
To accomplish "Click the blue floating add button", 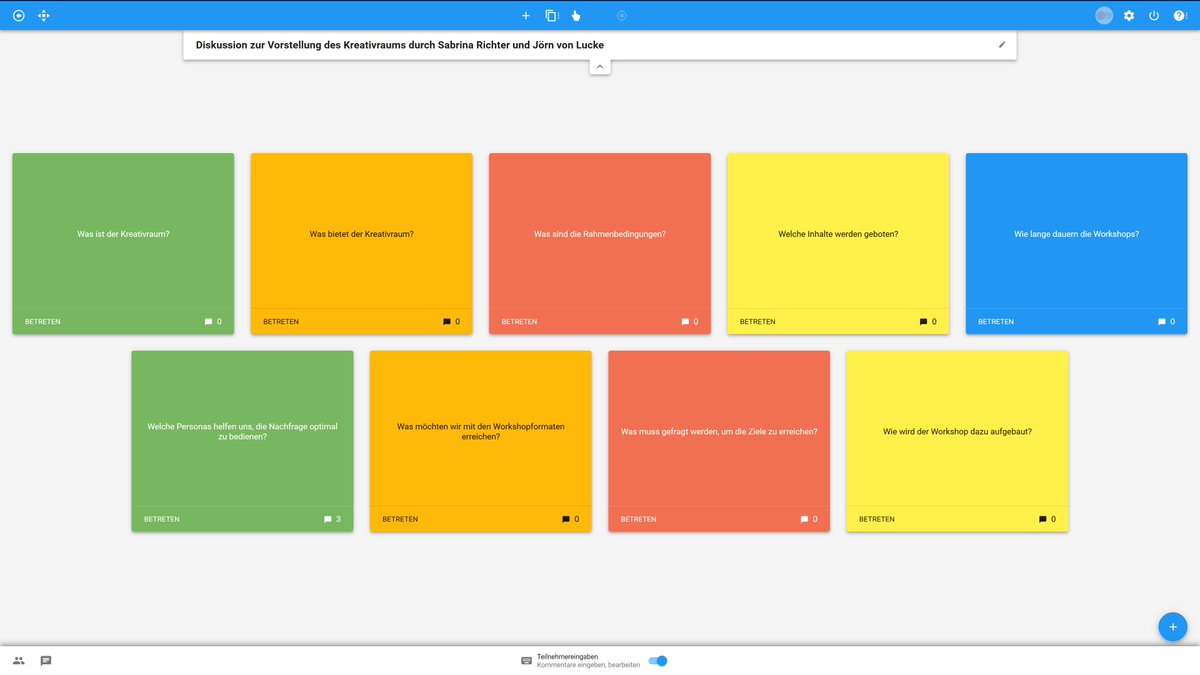I will [x=1173, y=626].
